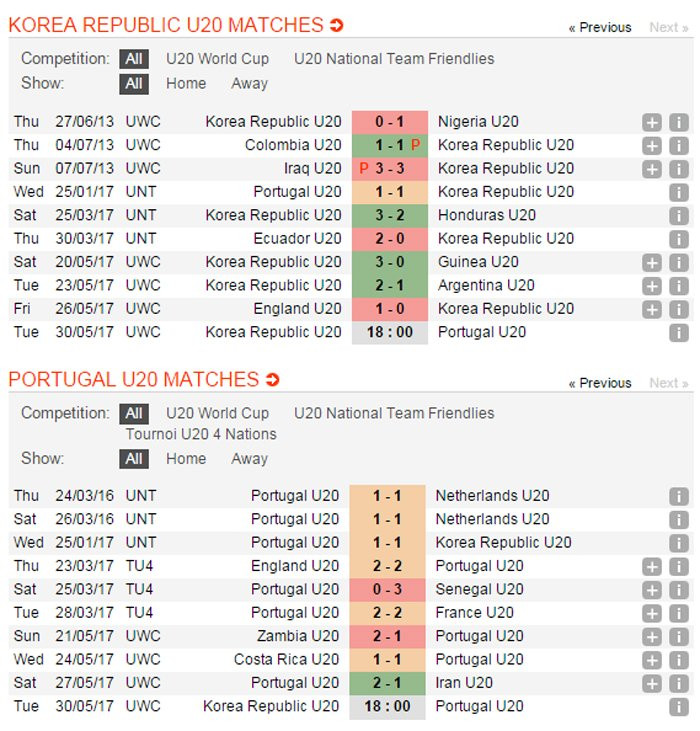Open info icon for Portugal vs Iran match
Viewport: 700px width, 731px height.
pos(679,684)
